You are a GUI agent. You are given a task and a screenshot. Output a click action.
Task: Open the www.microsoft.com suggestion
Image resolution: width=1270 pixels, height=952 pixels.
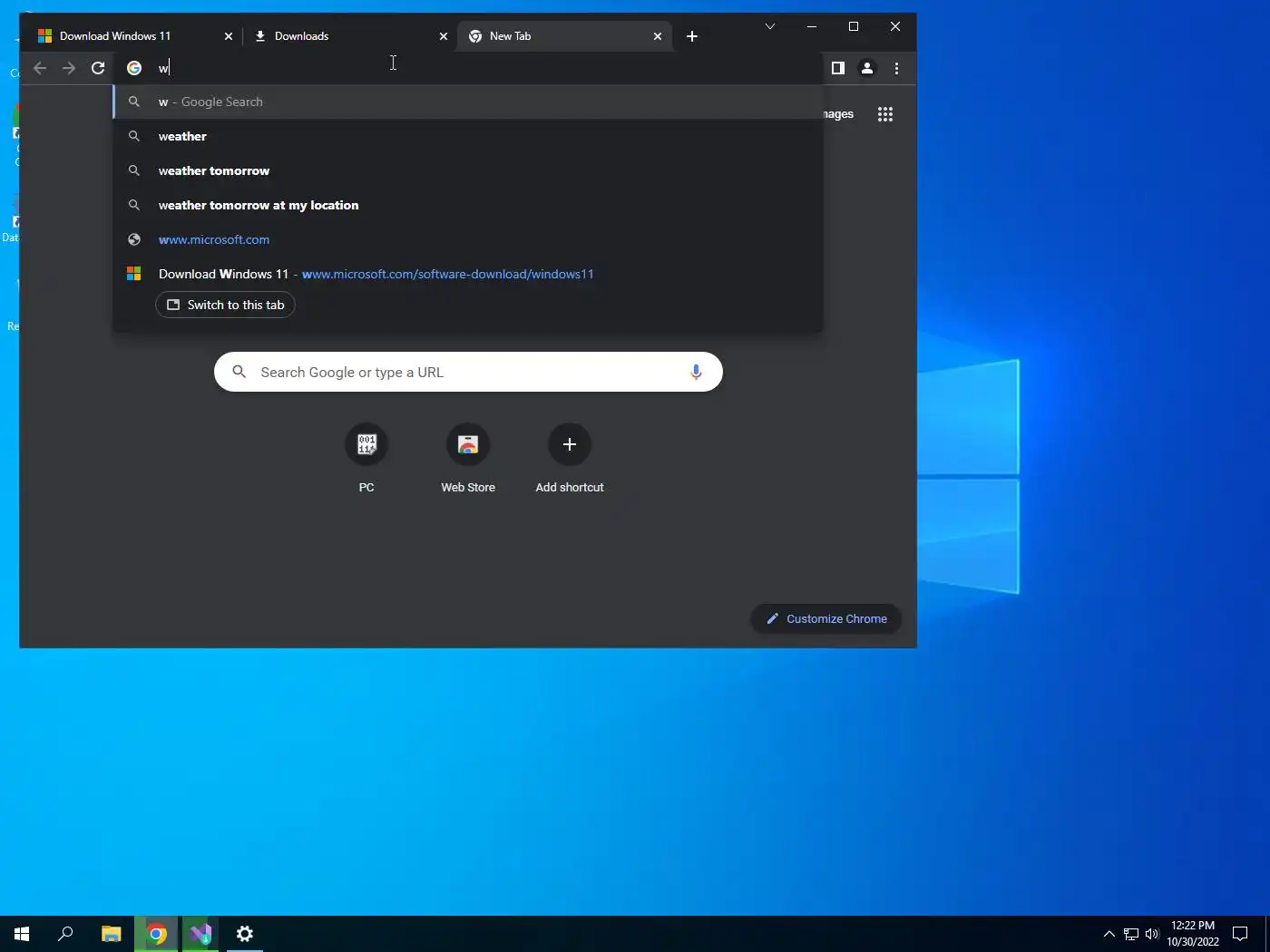point(468,239)
